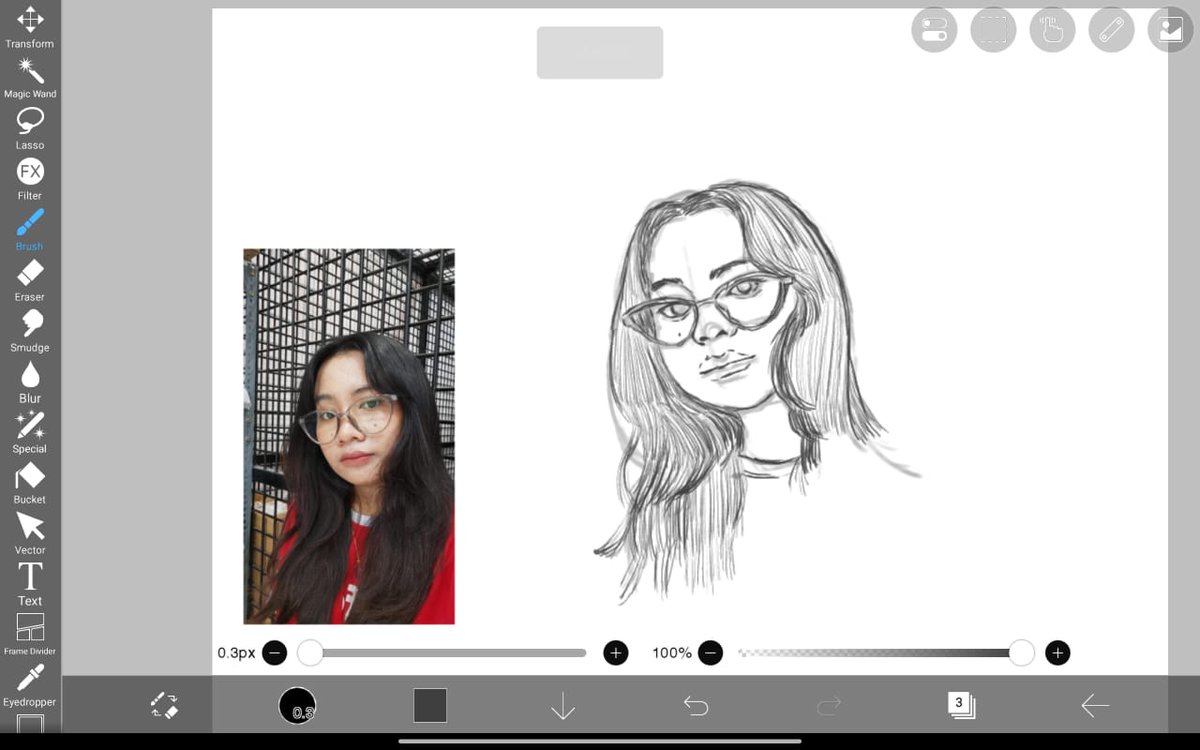
Task: Toggle the view settings switch icon
Action: [934, 30]
